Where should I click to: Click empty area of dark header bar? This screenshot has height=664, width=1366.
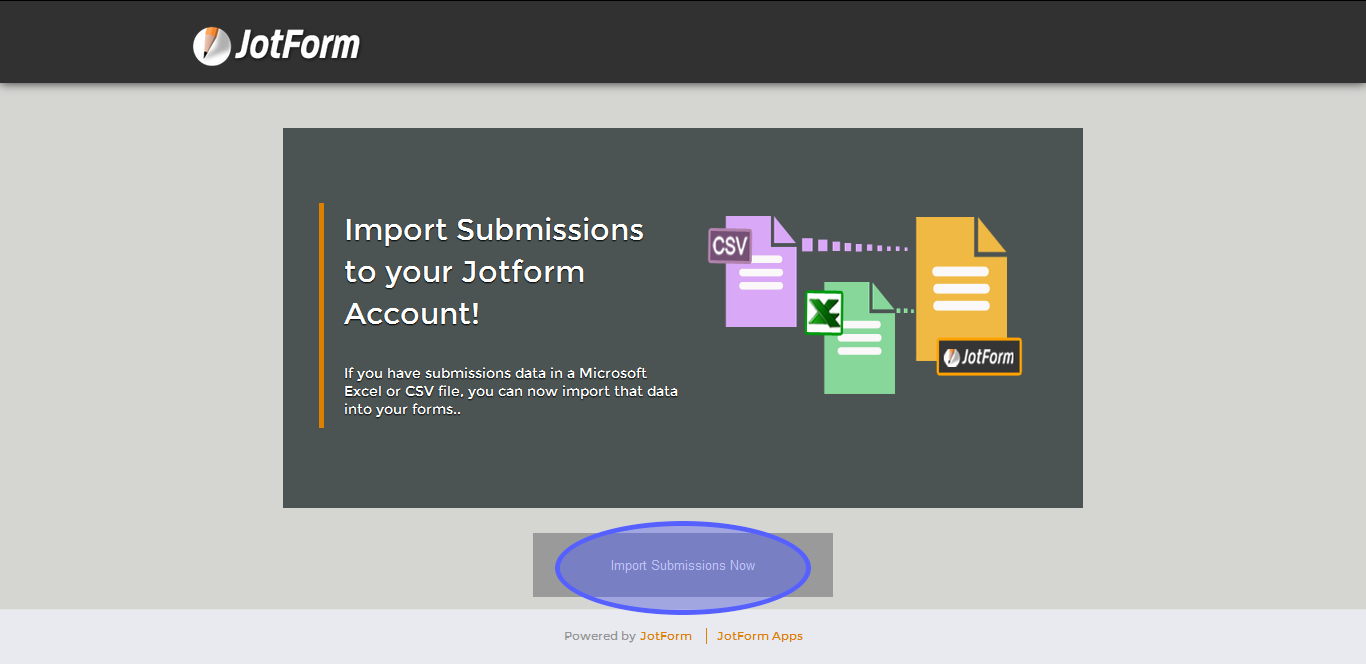click(800, 42)
